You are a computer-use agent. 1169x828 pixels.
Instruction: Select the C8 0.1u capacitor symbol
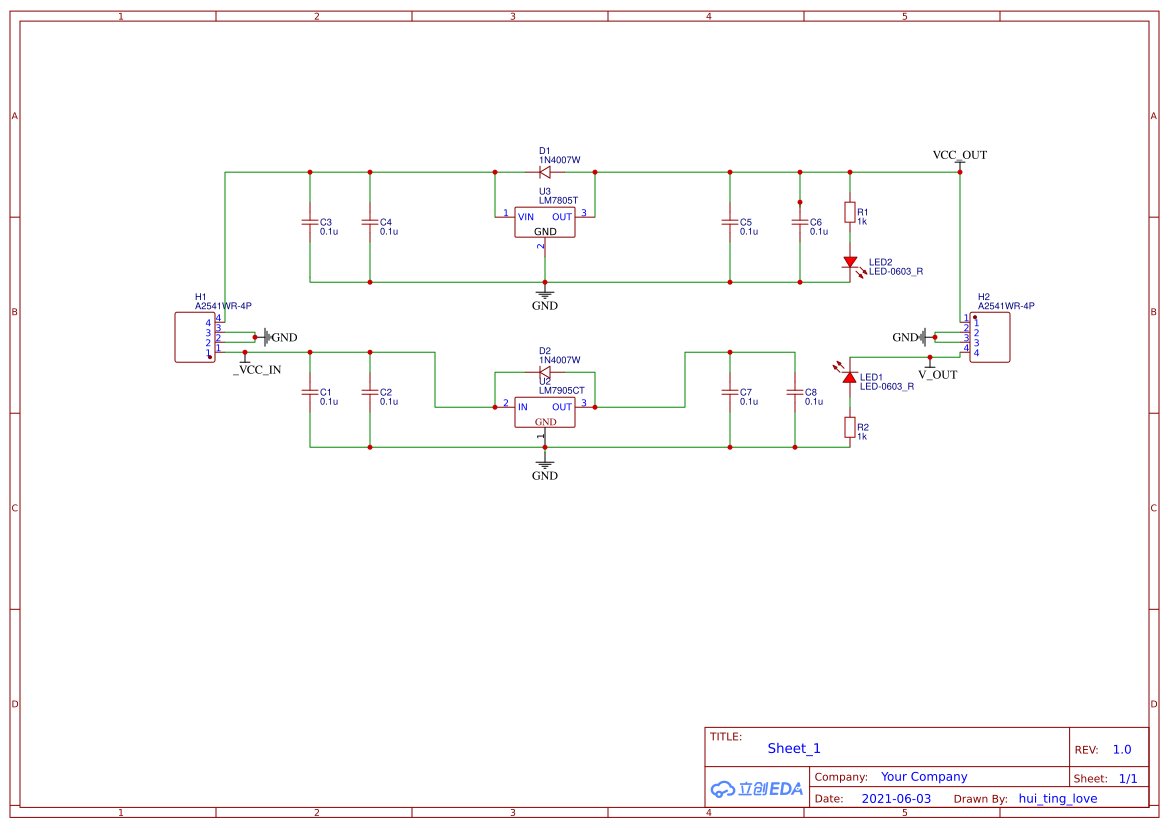coord(795,394)
